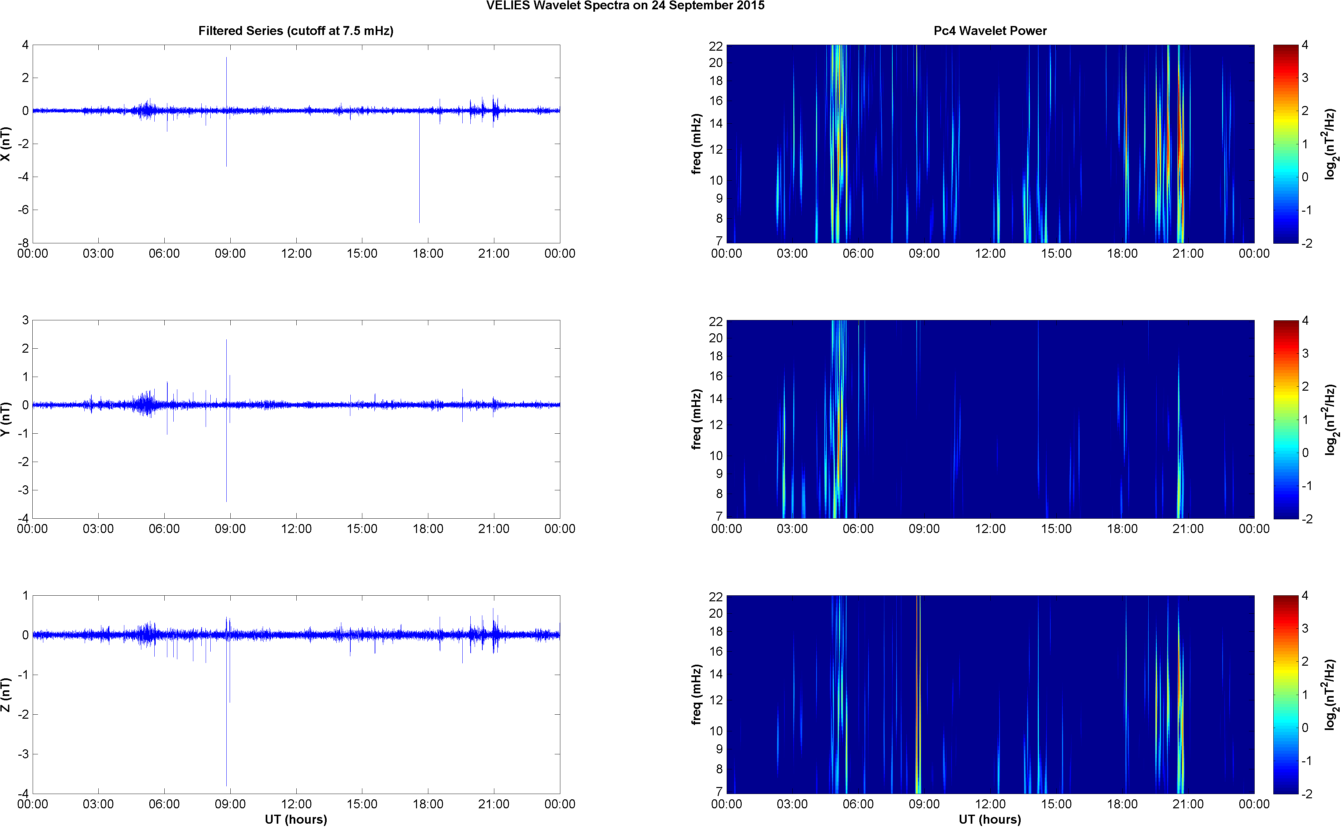
Task: Select the Filtered Series plot title
Action: 296,32
